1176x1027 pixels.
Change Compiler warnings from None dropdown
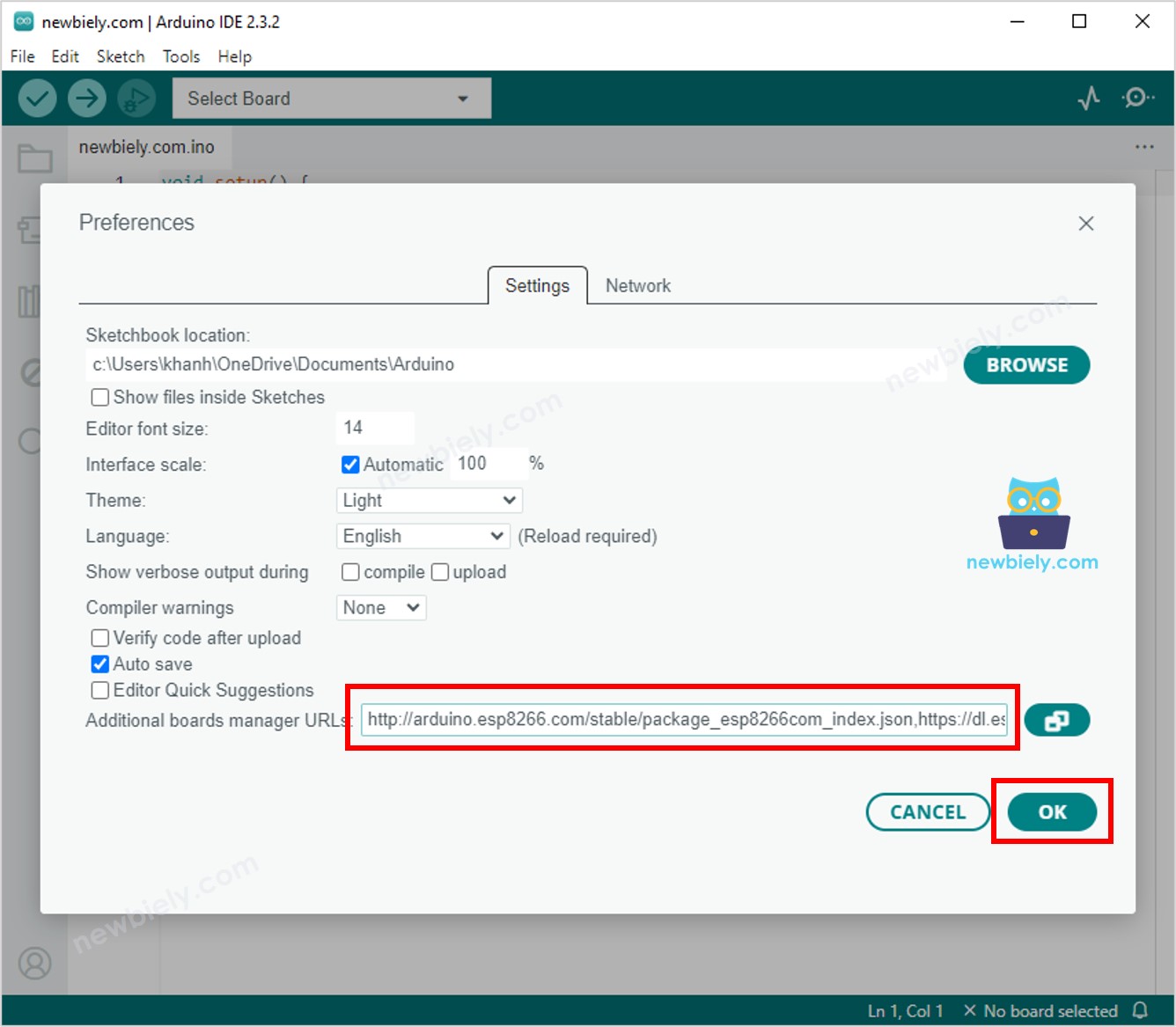tap(380, 607)
